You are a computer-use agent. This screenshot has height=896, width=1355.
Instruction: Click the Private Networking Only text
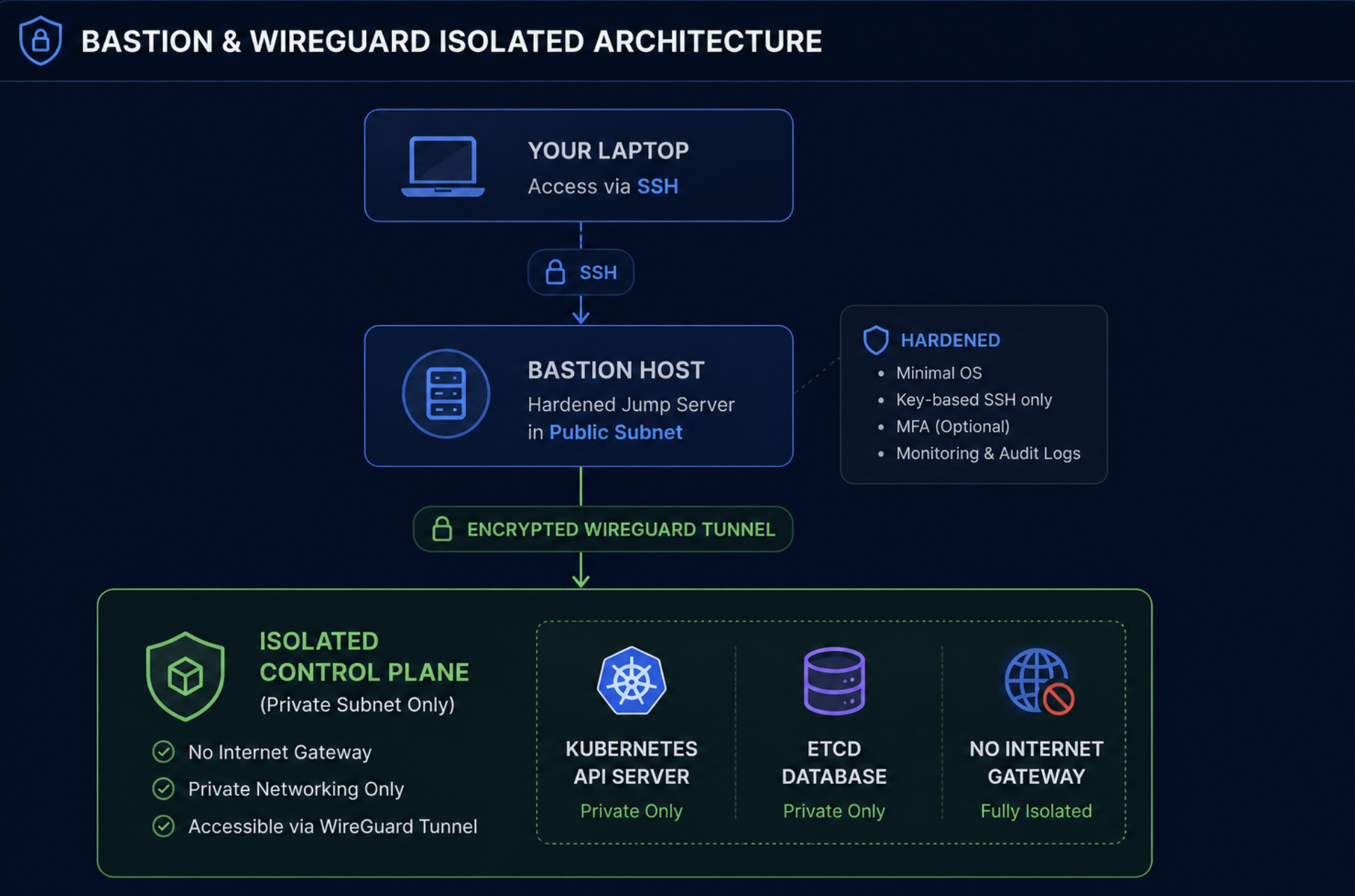[296, 789]
